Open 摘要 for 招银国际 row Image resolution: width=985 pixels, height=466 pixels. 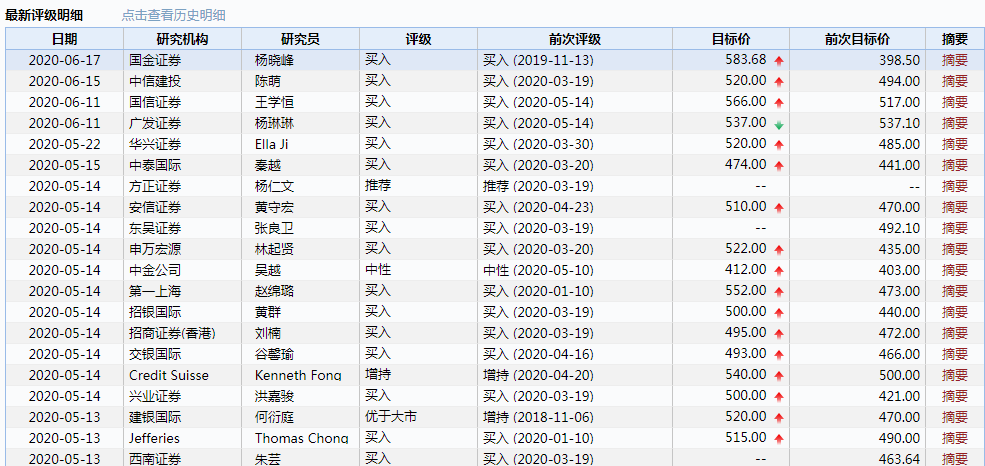[x=955, y=313]
